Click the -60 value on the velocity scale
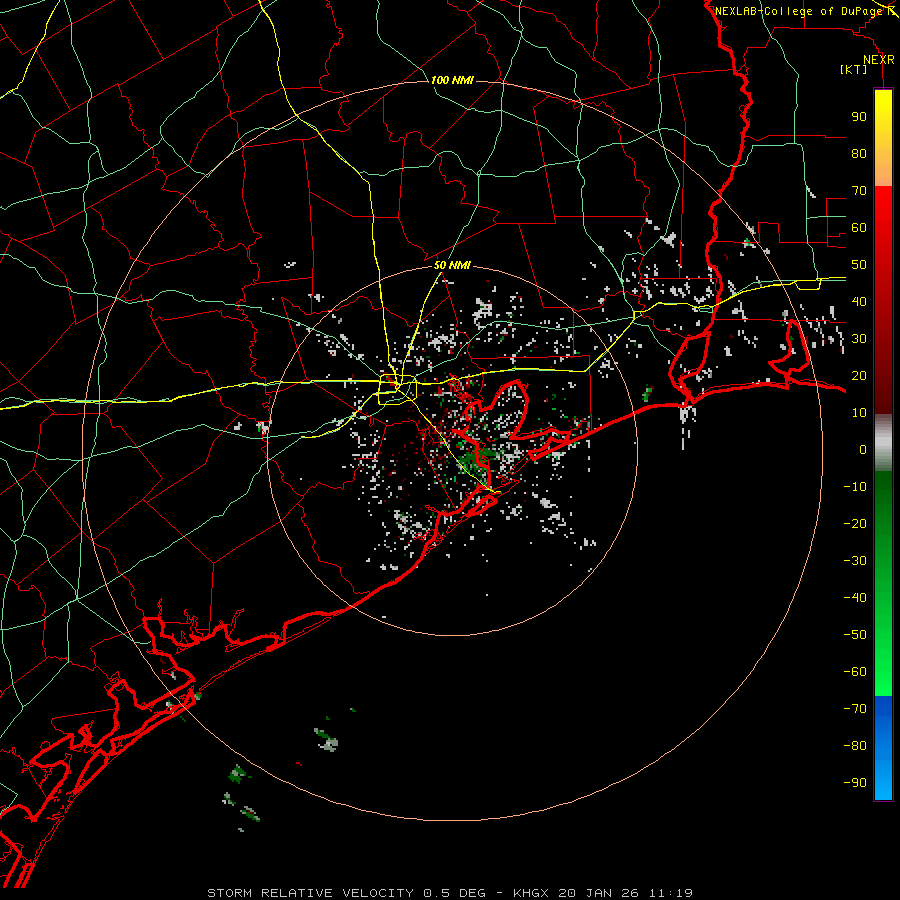 [x=855, y=672]
